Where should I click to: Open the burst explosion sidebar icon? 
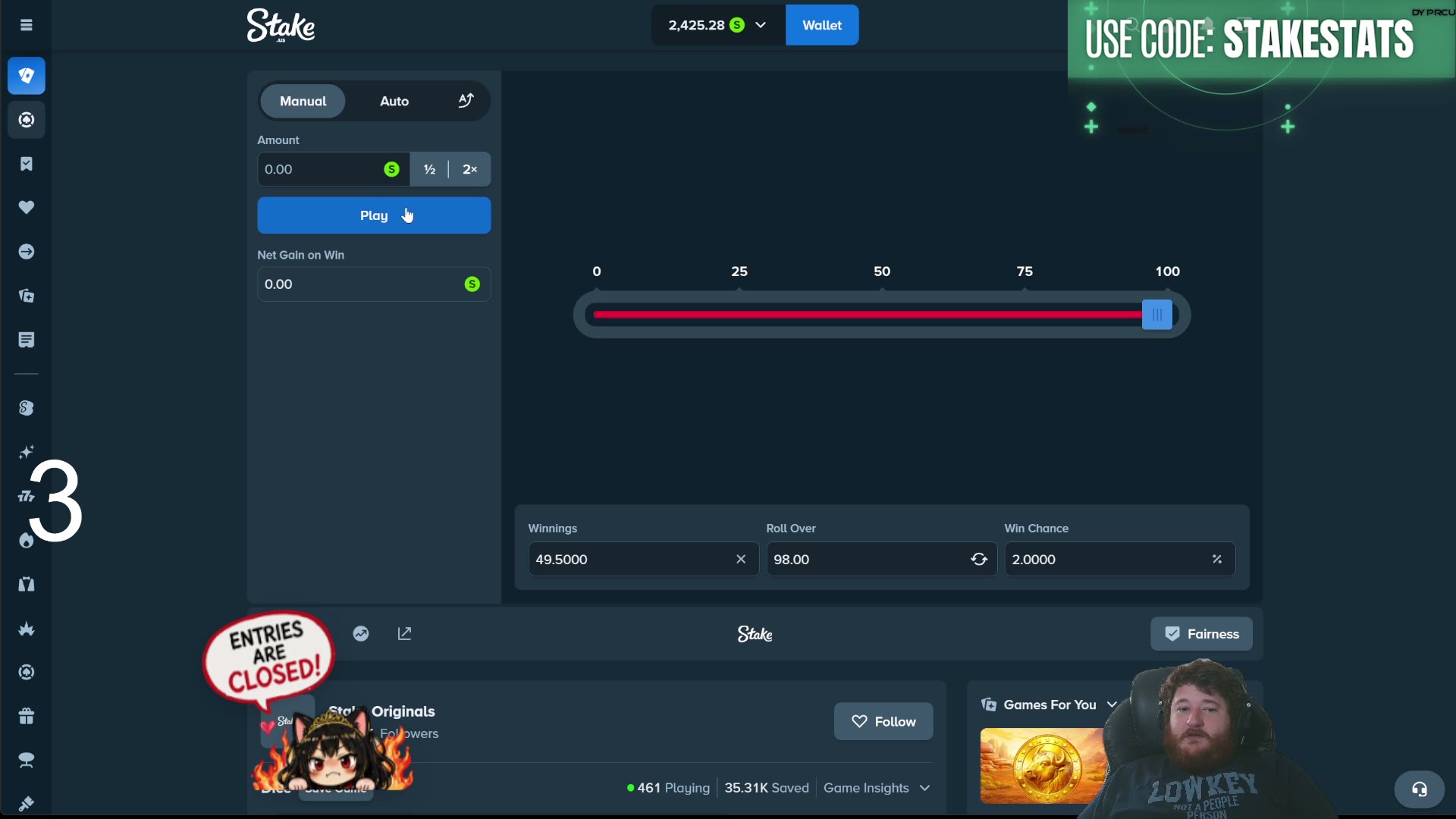click(27, 629)
